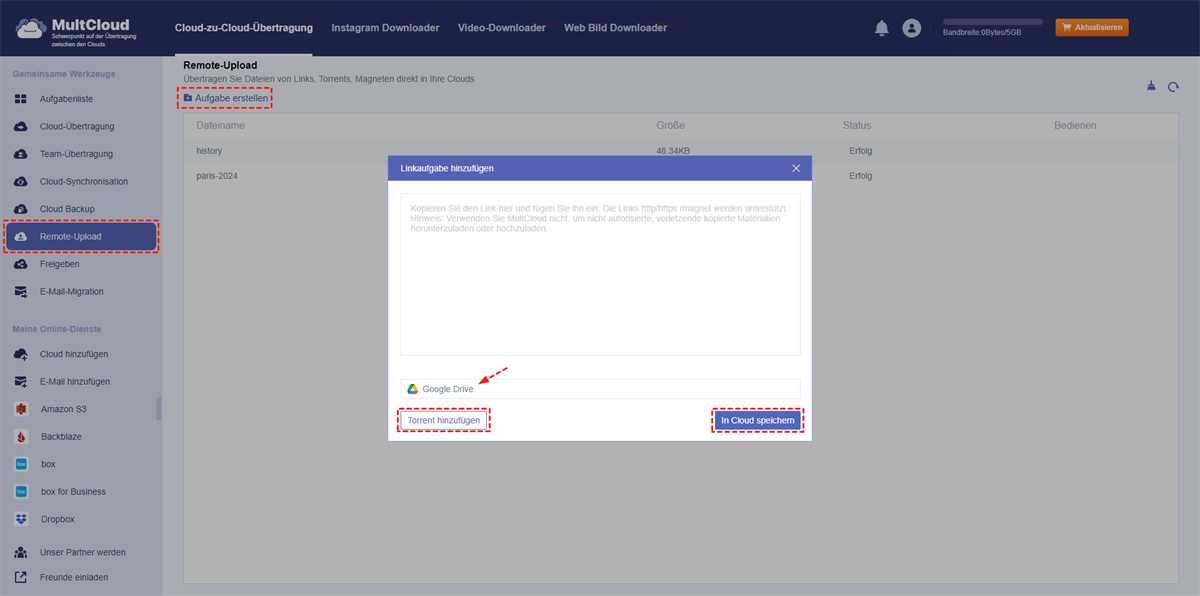The width and height of the screenshot is (1200, 596).
Task: Click the link input text area
Action: pos(600,274)
